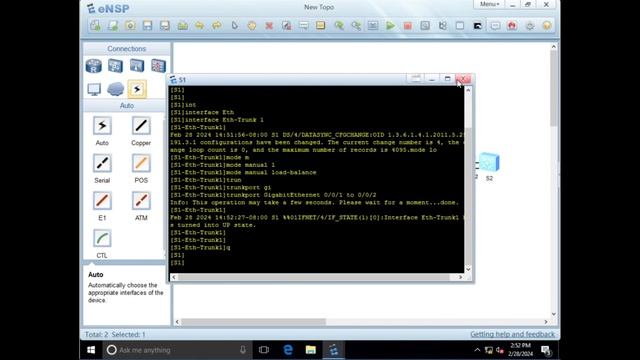Click the Undo arrow toolbar icon
Image resolution: width=640 pixels, height=360 pixels.
point(200,25)
